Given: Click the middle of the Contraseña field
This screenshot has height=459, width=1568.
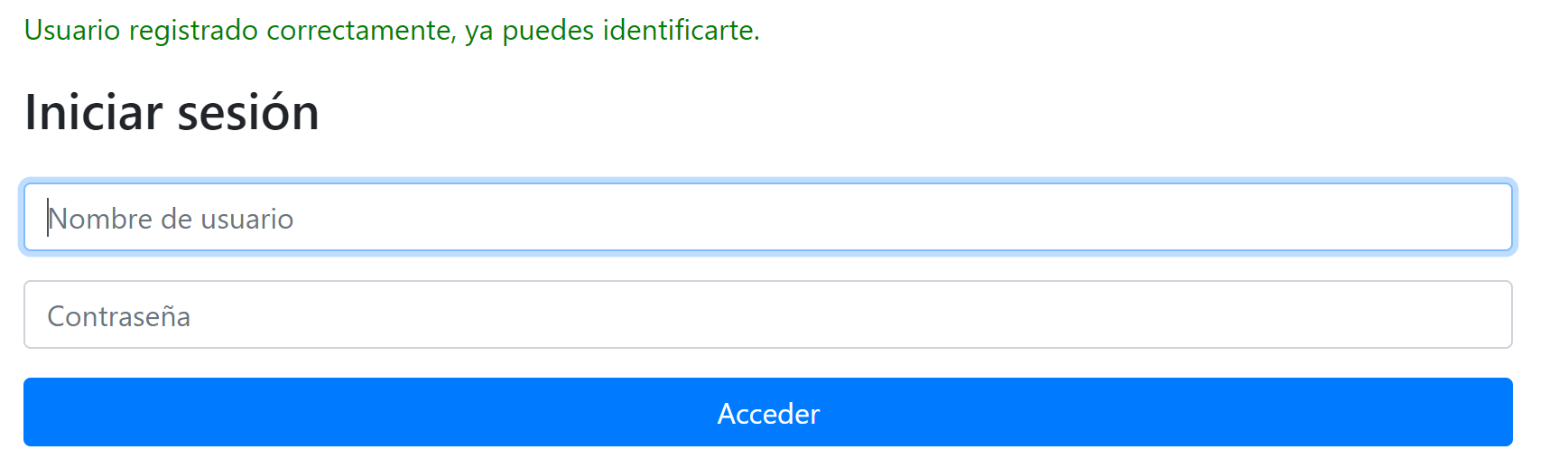Looking at the screenshot, I should 767,314.
